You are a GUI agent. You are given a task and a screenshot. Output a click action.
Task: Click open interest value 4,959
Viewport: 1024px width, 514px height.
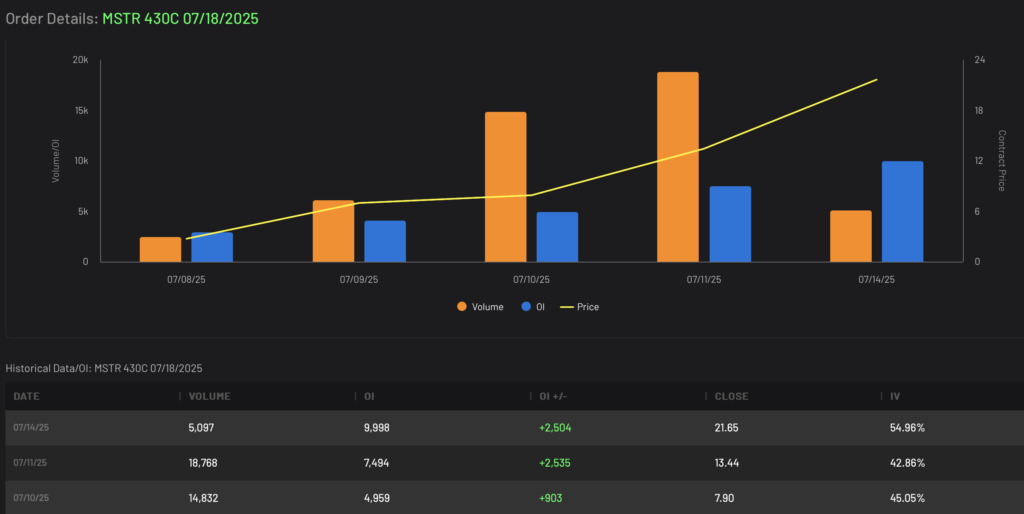point(377,498)
